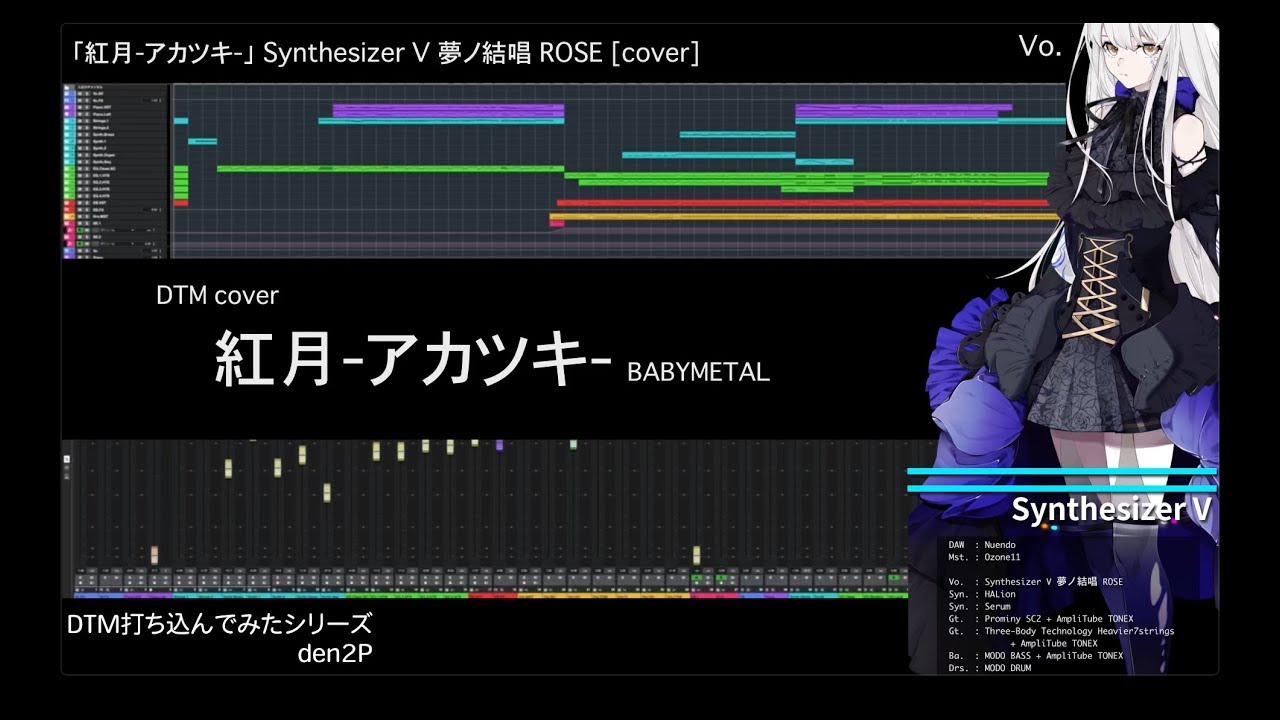Select the first long cyan clip under the purple clips

tap(441, 121)
